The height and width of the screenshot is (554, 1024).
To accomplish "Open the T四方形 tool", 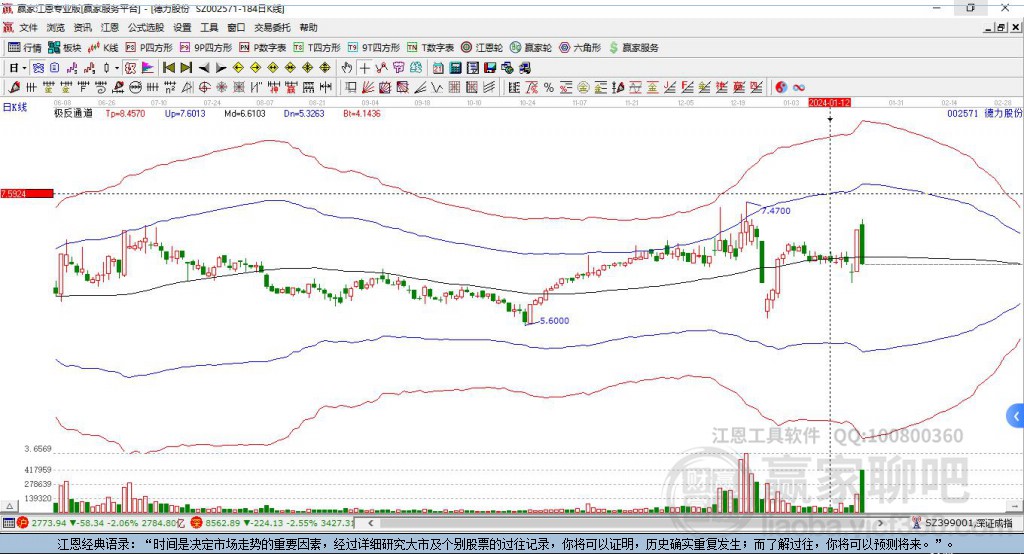I will (x=317, y=47).
